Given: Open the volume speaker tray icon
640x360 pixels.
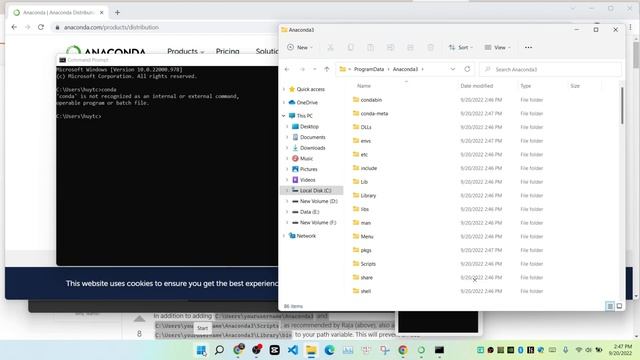Looking at the screenshot, I should point(589,350).
